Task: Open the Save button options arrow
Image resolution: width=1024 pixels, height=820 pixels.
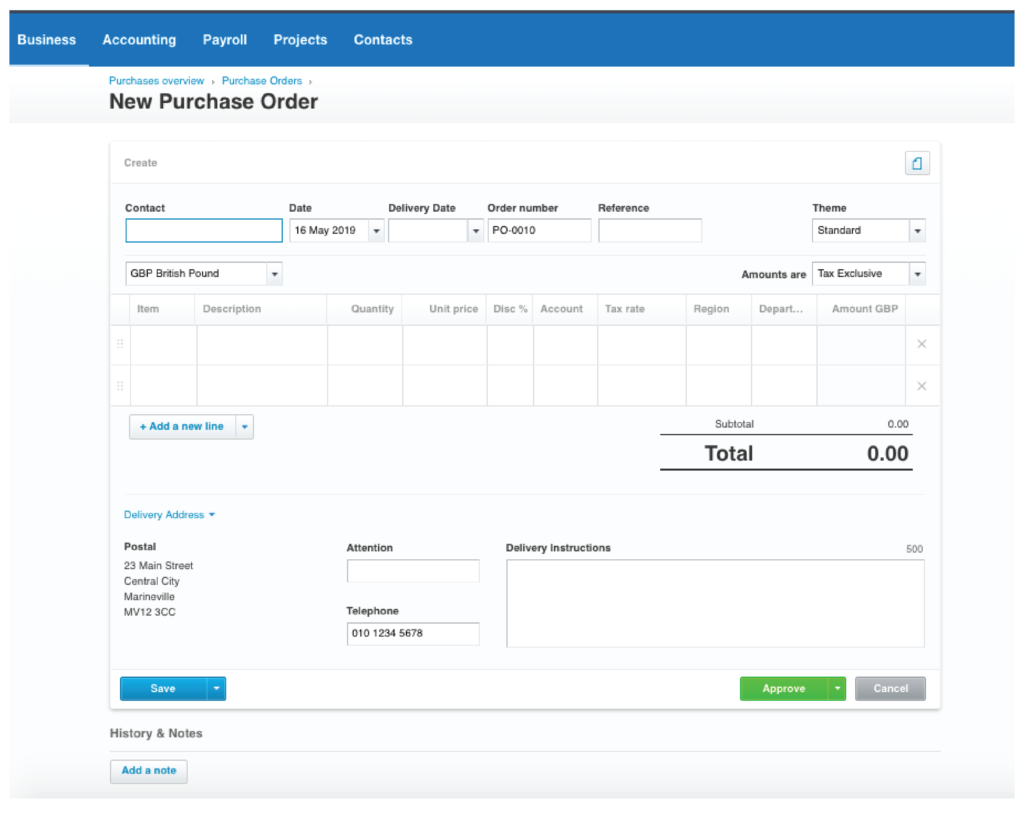Action: pos(216,689)
